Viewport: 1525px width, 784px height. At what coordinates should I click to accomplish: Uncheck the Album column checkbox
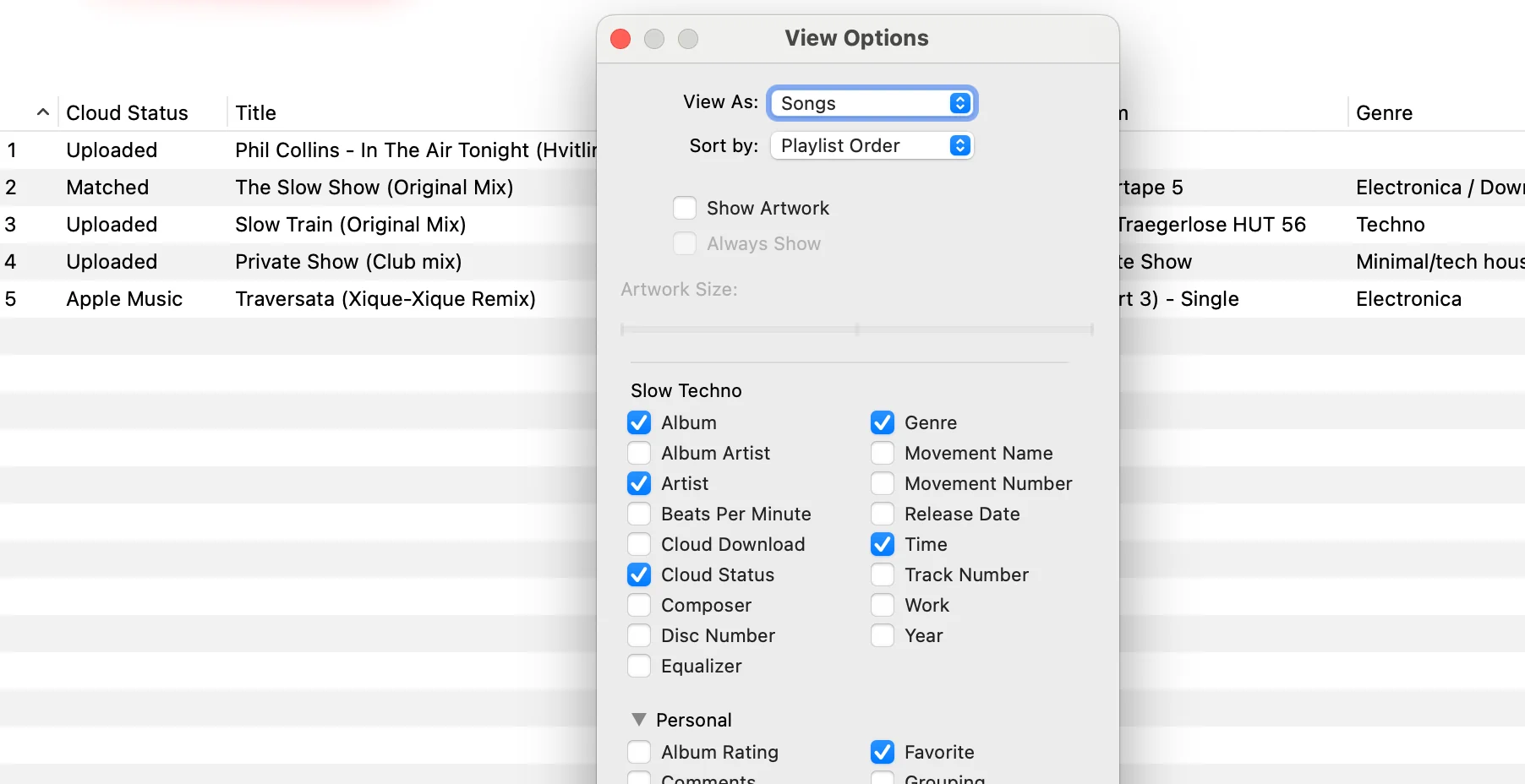pos(639,422)
